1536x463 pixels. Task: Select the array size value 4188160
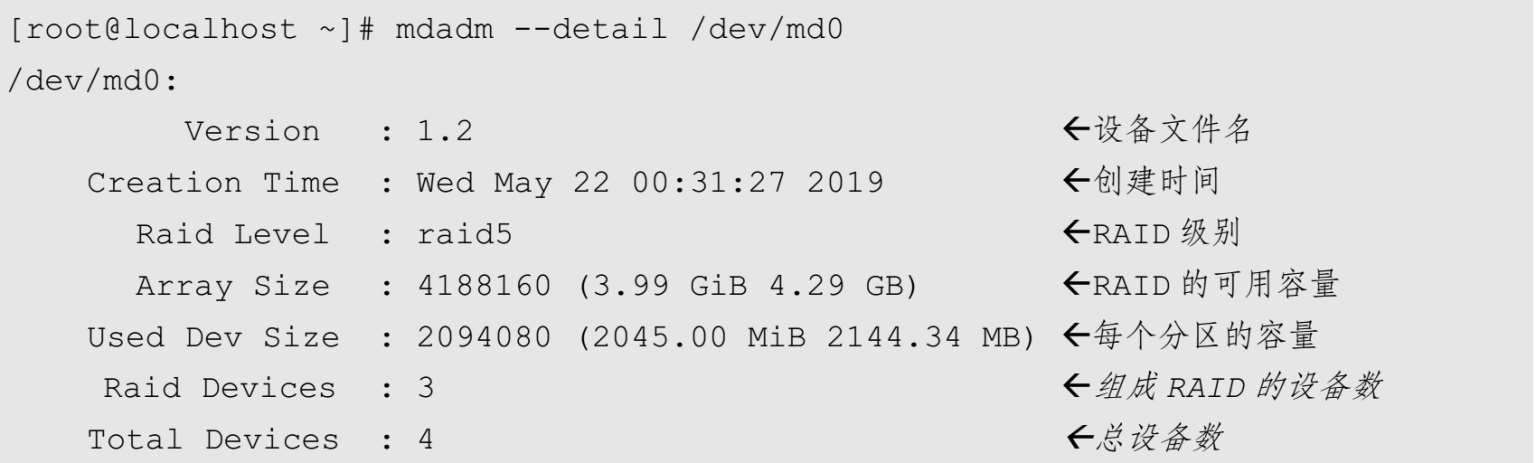tap(483, 287)
